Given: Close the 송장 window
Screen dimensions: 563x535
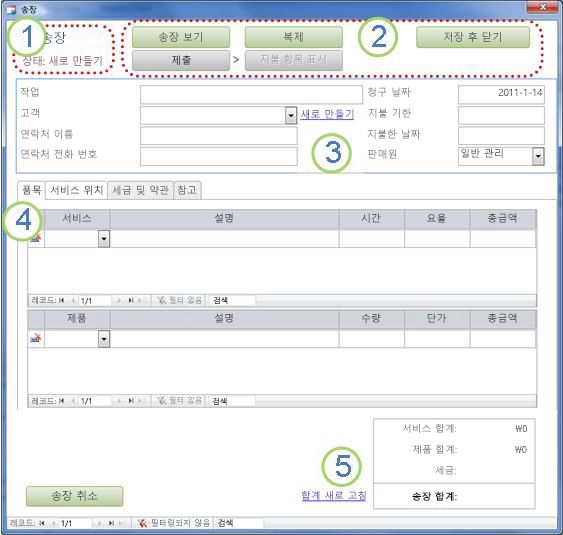Looking at the screenshot, I should [x=543, y=7].
